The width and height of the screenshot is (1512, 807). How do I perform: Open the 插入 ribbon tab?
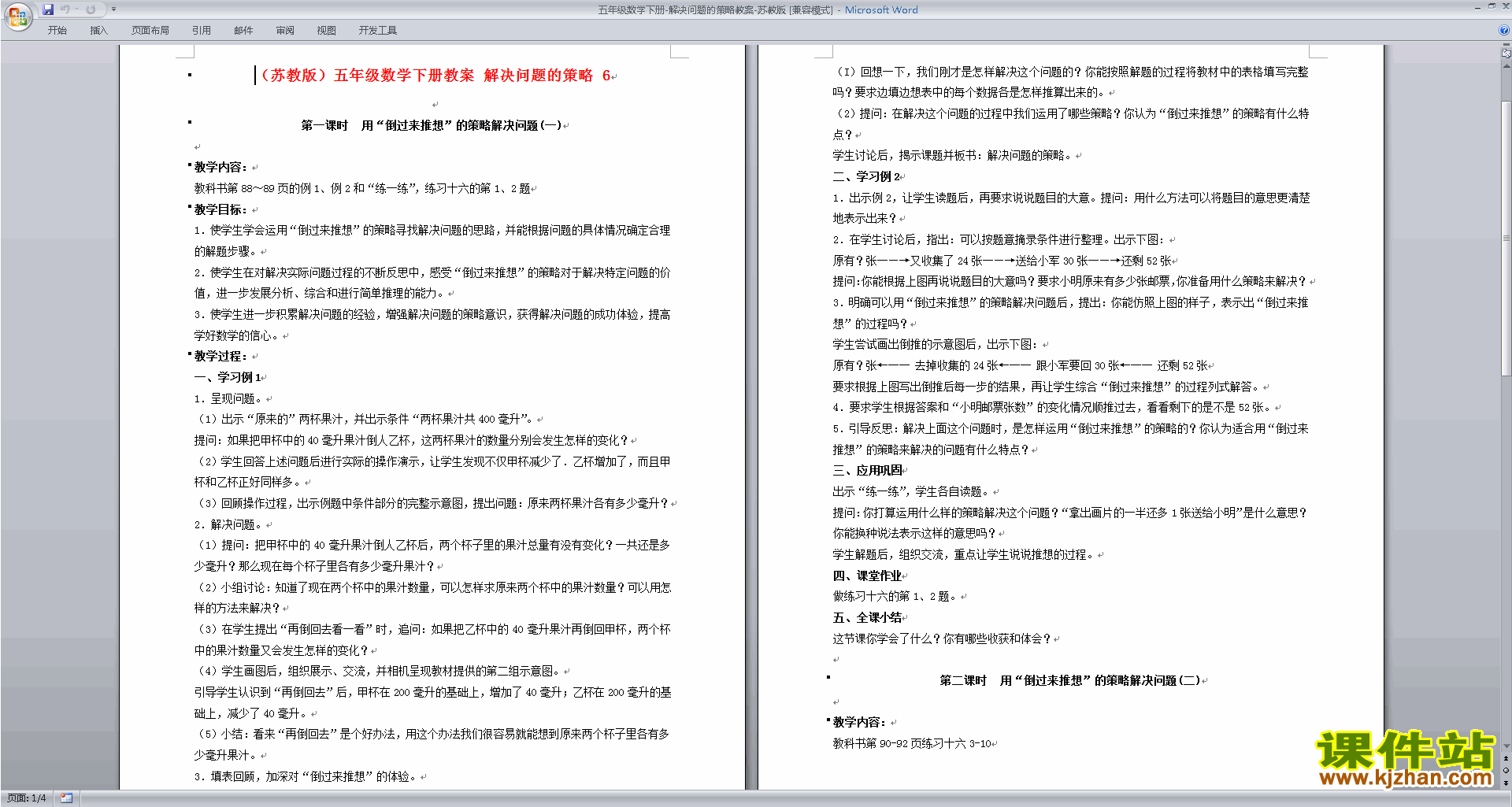(x=98, y=31)
